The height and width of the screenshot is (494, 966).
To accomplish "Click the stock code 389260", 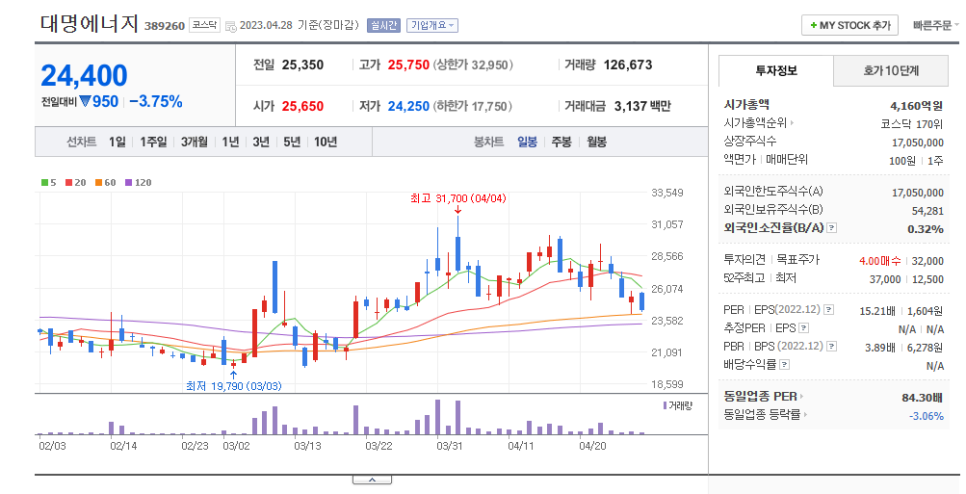I will (x=164, y=26).
